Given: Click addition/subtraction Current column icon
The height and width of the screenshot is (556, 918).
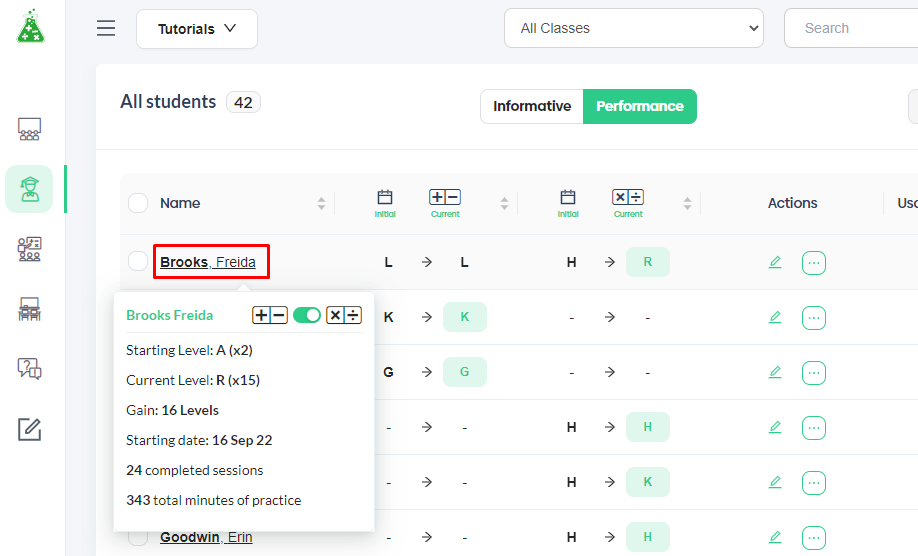Looking at the screenshot, I should [x=445, y=197].
